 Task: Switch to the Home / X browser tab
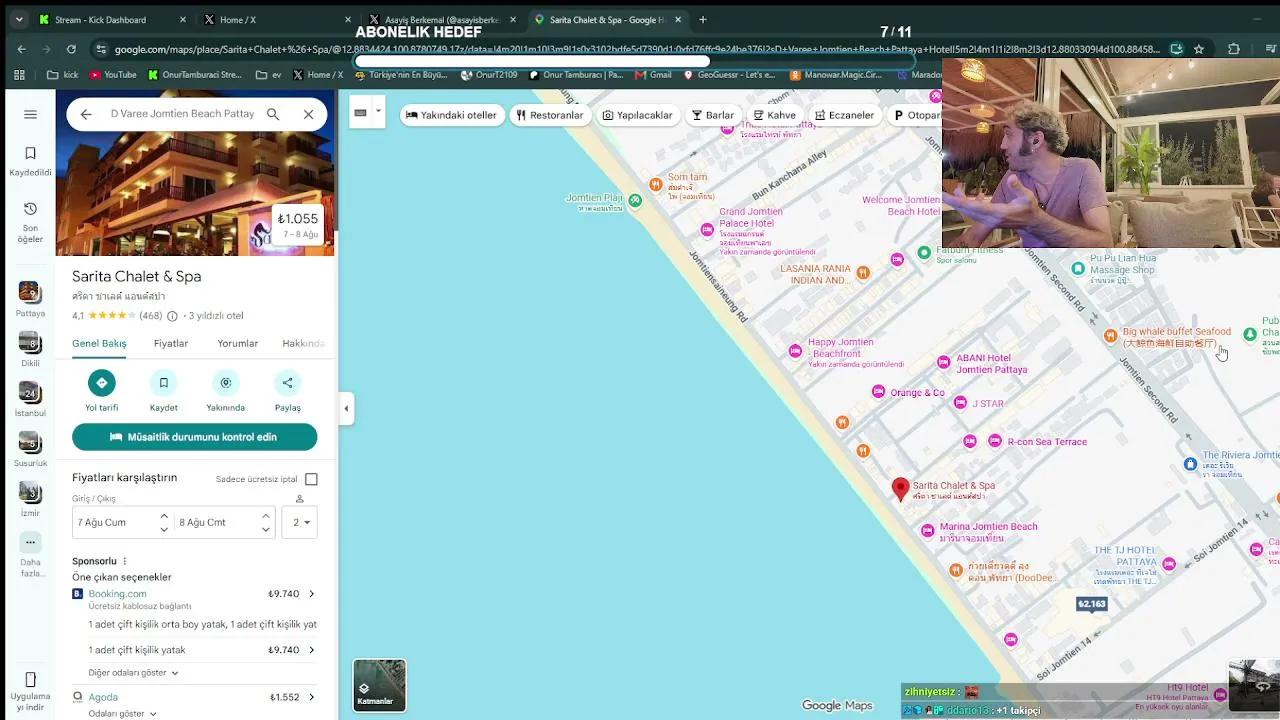pos(278,20)
